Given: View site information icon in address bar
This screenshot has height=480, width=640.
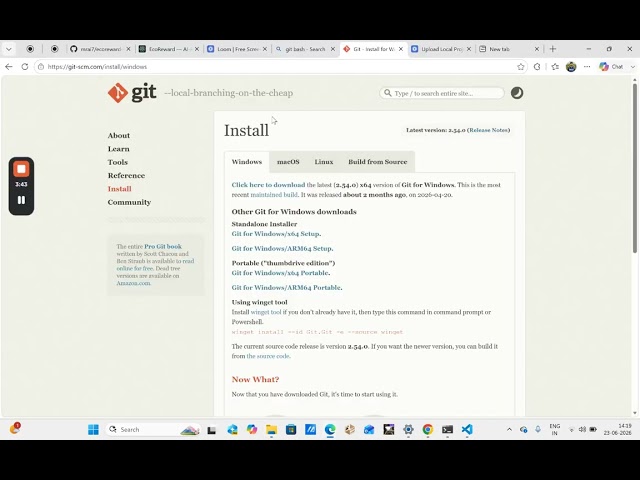Looking at the screenshot, I should tap(40, 67).
